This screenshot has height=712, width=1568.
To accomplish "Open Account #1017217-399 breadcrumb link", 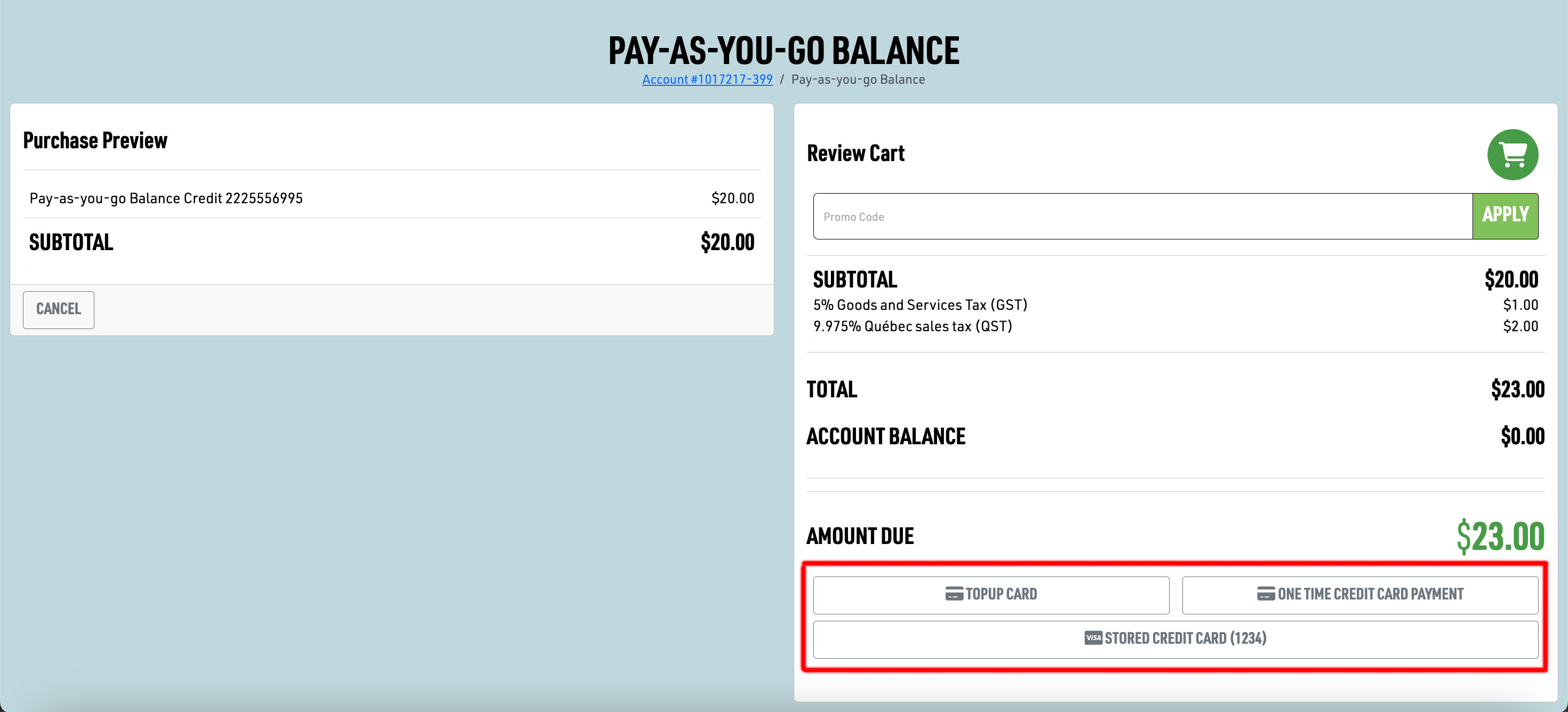I will 707,79.
